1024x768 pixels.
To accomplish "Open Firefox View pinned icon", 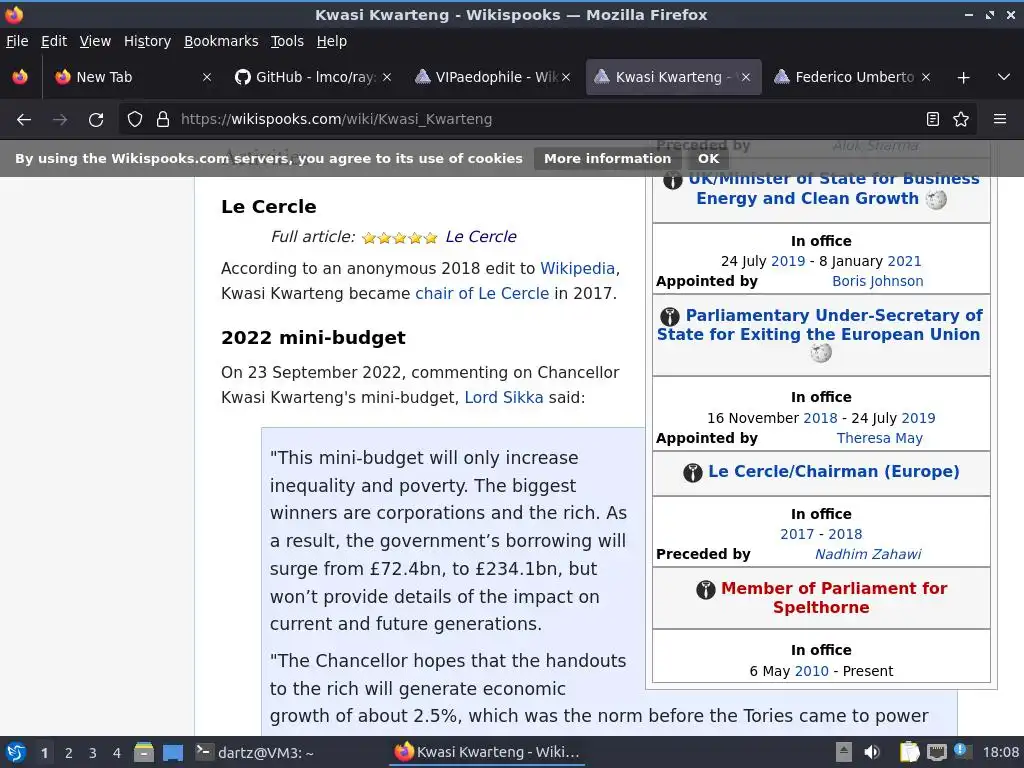I will pos(20,77).
